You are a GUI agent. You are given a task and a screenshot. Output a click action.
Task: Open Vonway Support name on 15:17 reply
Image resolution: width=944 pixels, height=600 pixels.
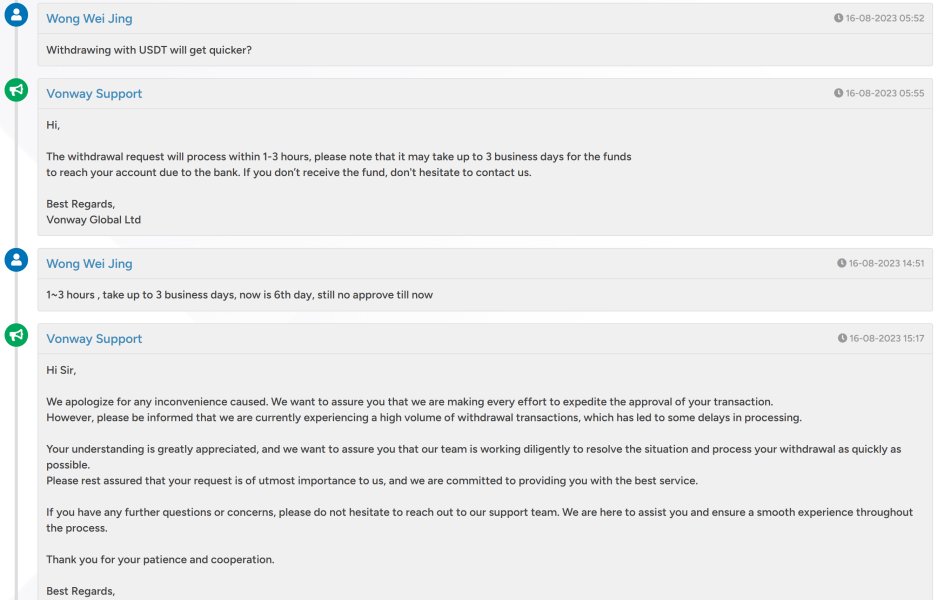pyautogui.click(x=94, y=339)
